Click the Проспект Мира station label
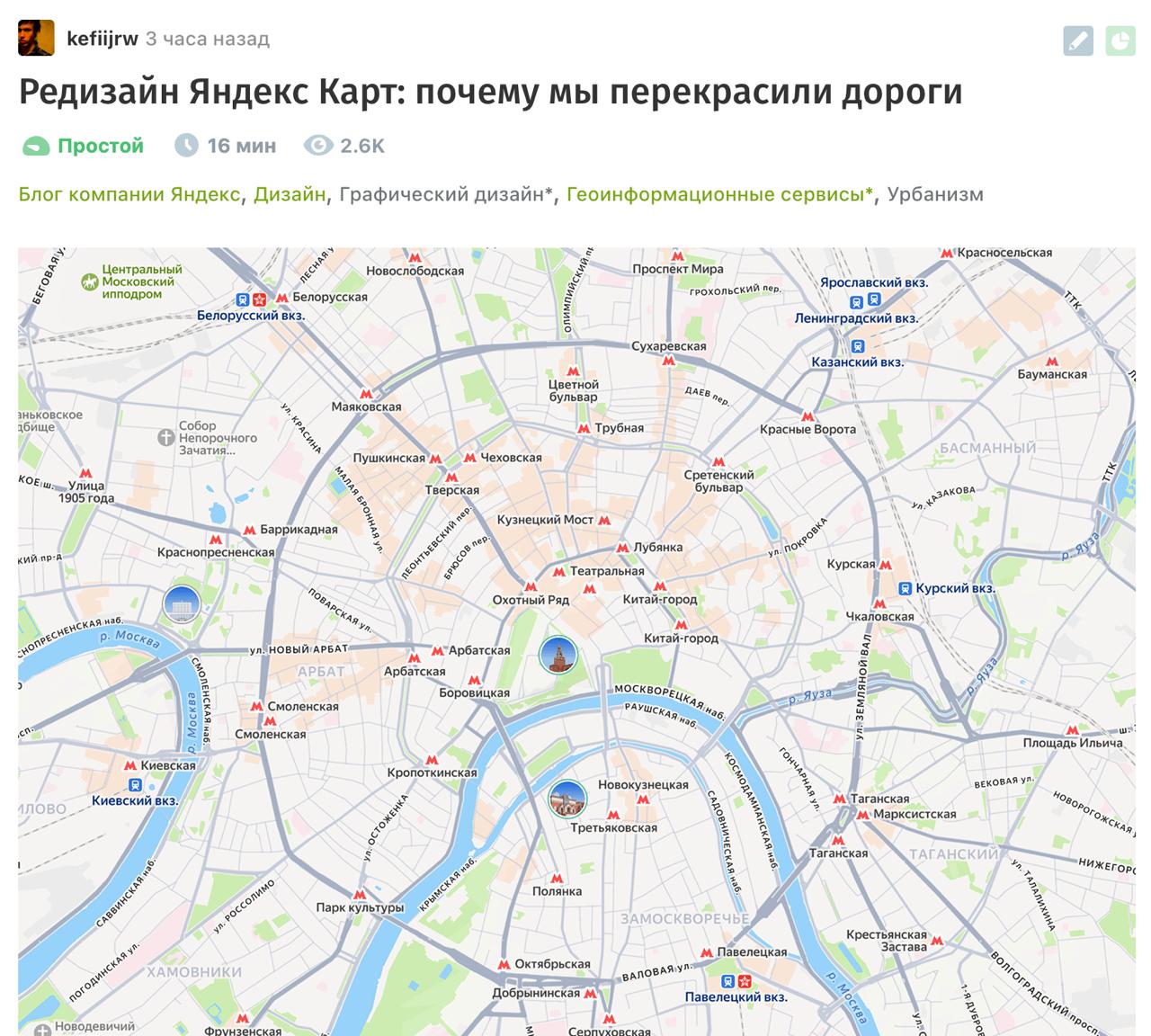 (678, 269)
